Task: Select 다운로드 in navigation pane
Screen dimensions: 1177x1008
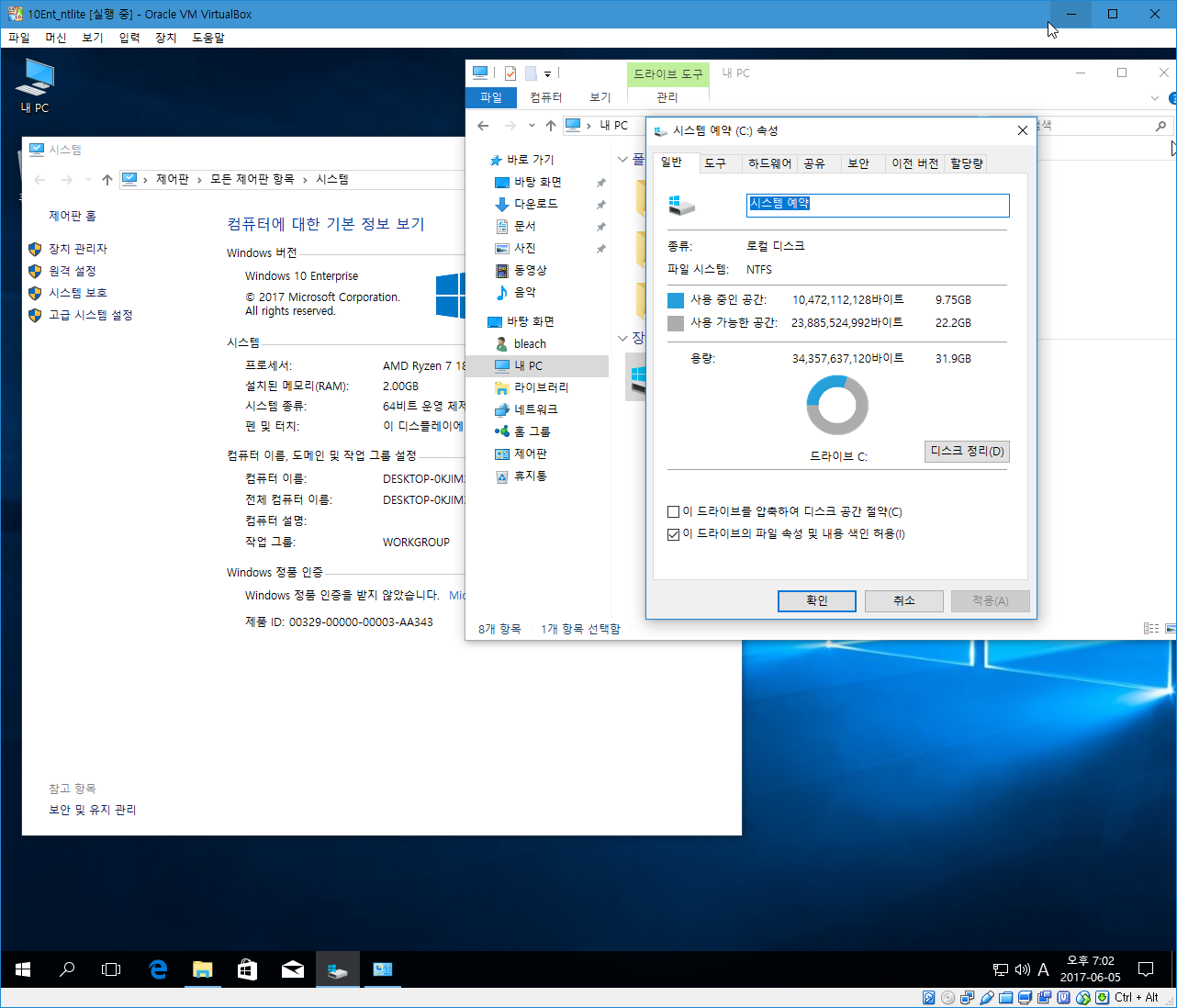Action: [536, 204]
